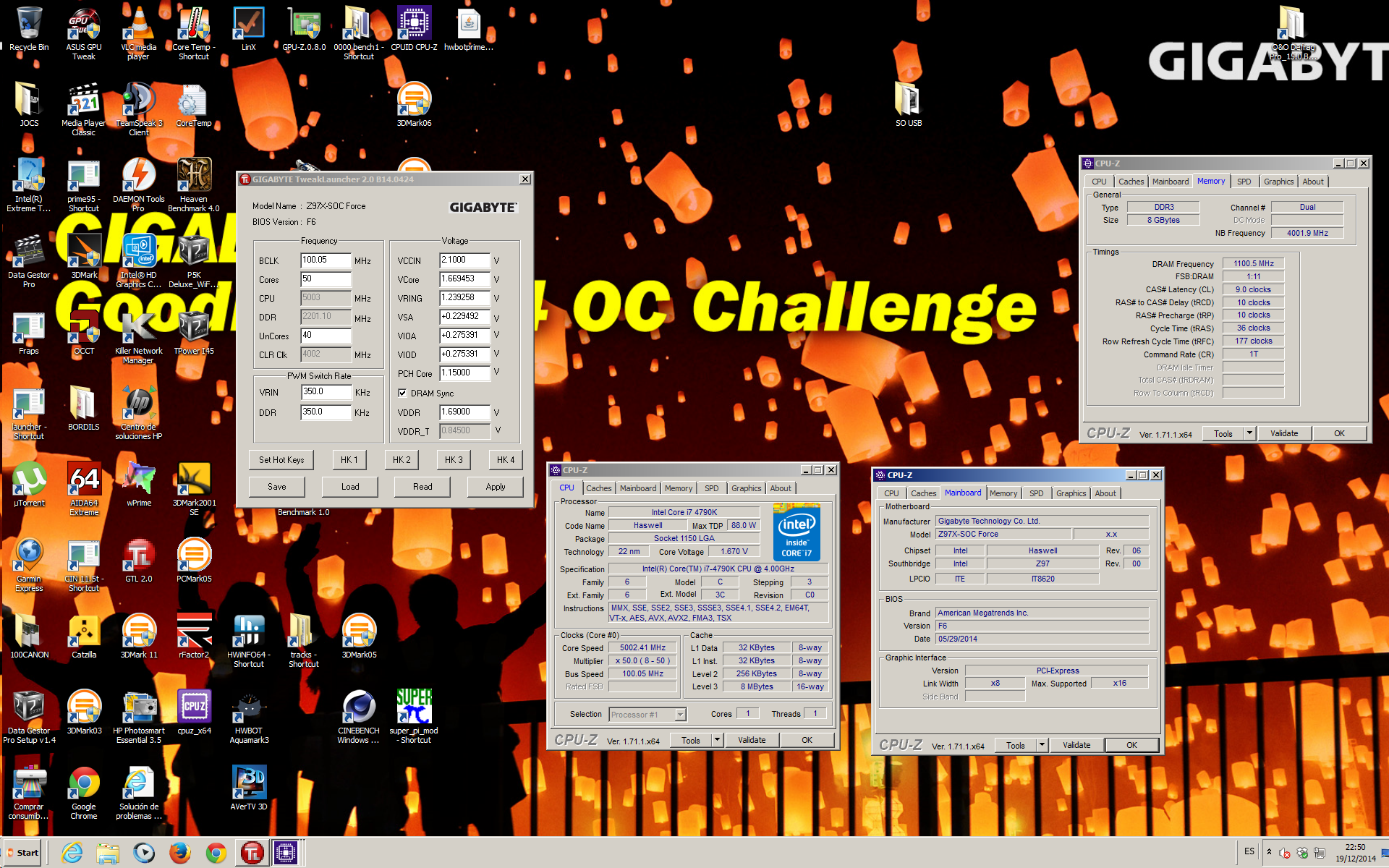Click the HK 3 hotkey button
Image resolution: width=1389 pixels, height=868 pixels.
coord(454,459)
